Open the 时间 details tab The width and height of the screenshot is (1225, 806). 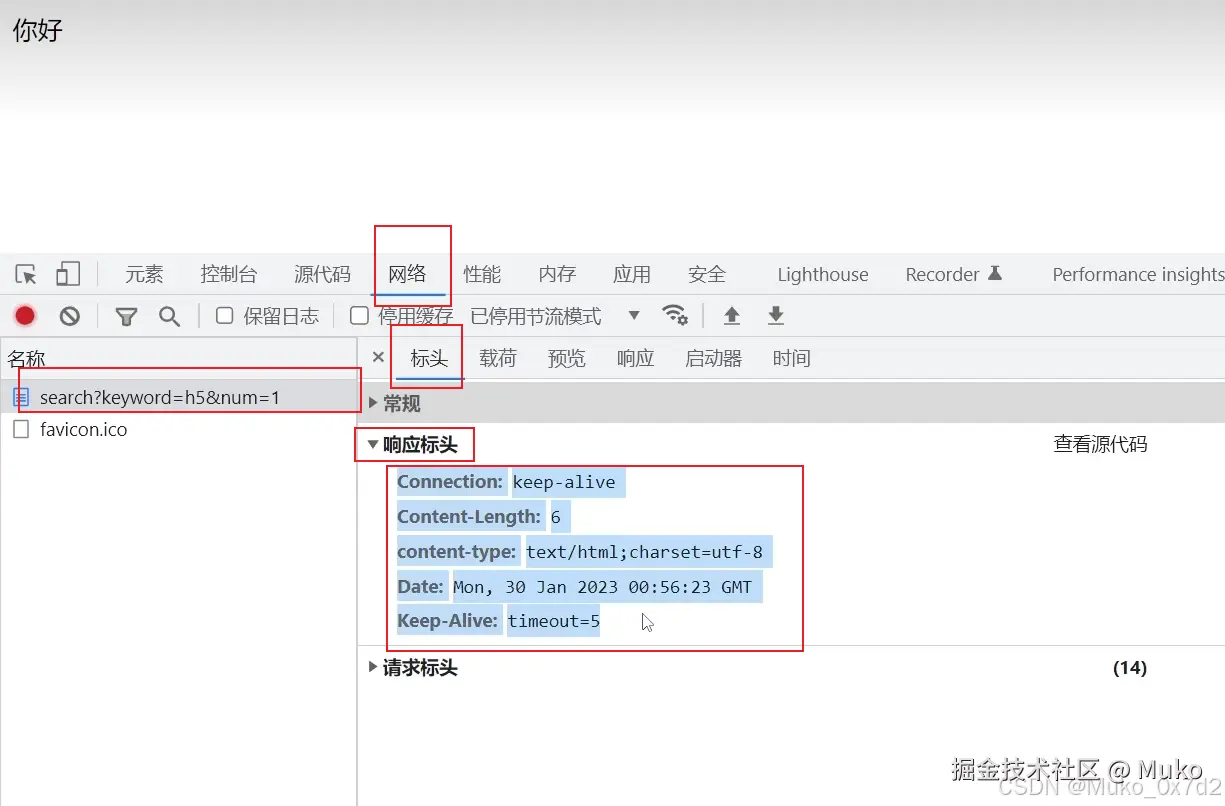tap(792, 358)
